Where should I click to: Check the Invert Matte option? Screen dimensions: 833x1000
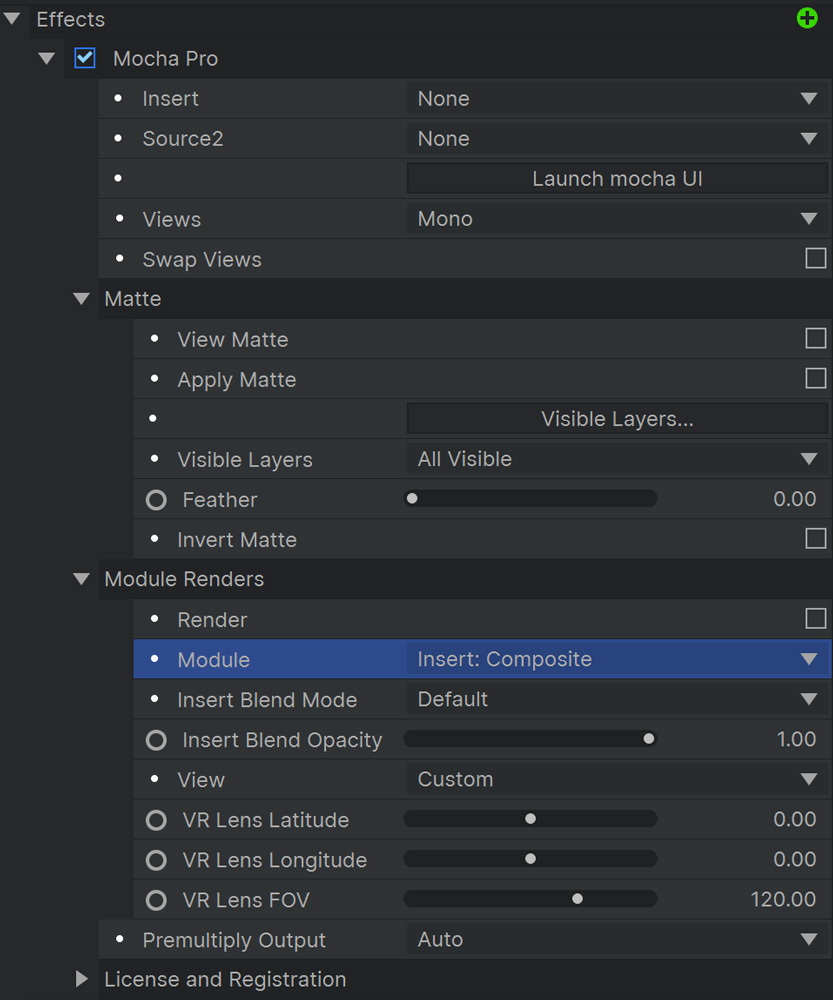[x=816, y=538]
